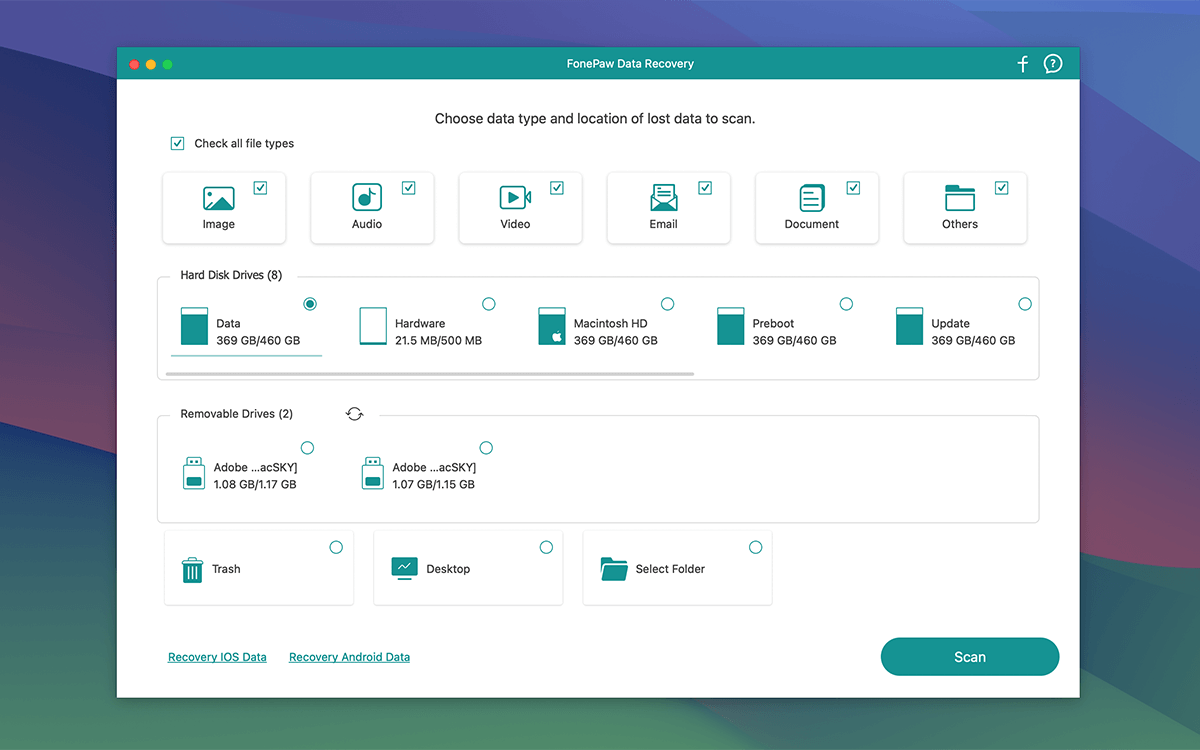Uncheck the Audio file type checkbox
Screen dimensions: 1200x750
coord(408,188)
